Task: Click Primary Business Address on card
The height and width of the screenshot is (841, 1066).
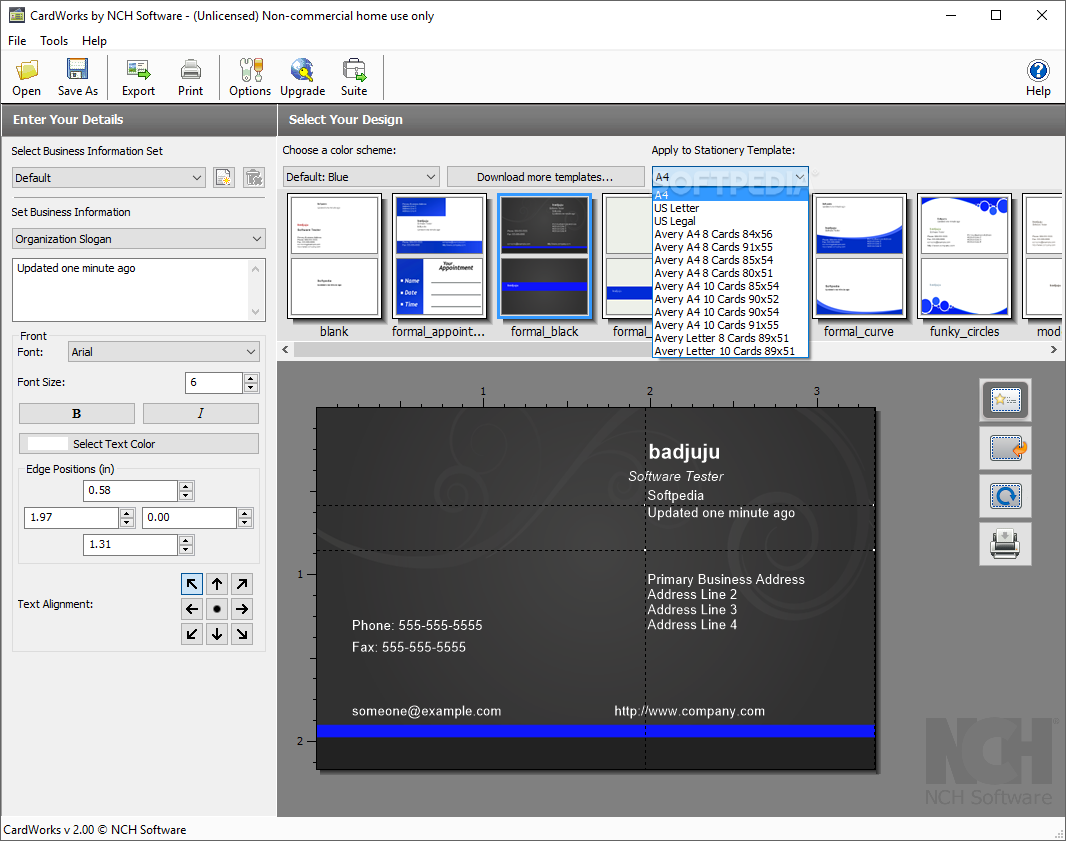Action: pyautogui.click(x=725, y=579)
